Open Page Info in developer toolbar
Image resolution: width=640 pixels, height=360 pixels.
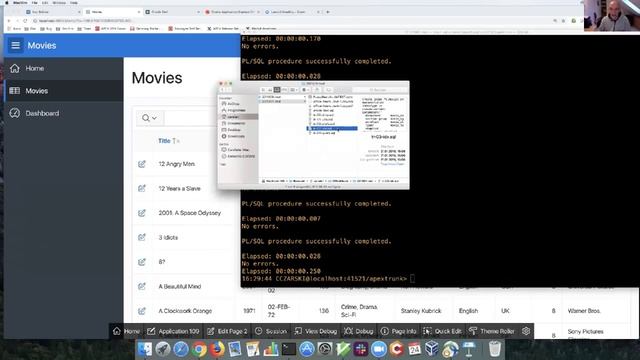[x=398, y=331]
